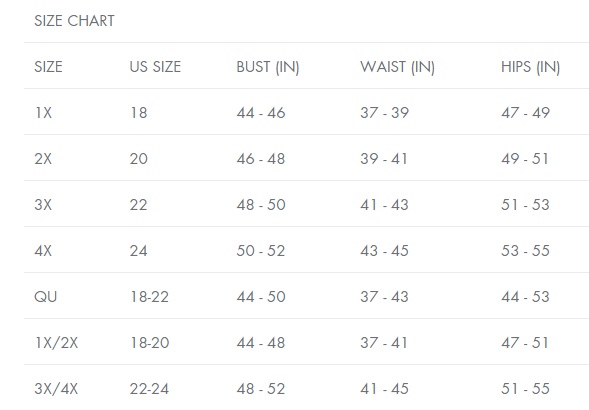The image size is (589, 410).
Task: Click bust value 50 - 52
Action: pyautogui.click(x=261, y=251)
